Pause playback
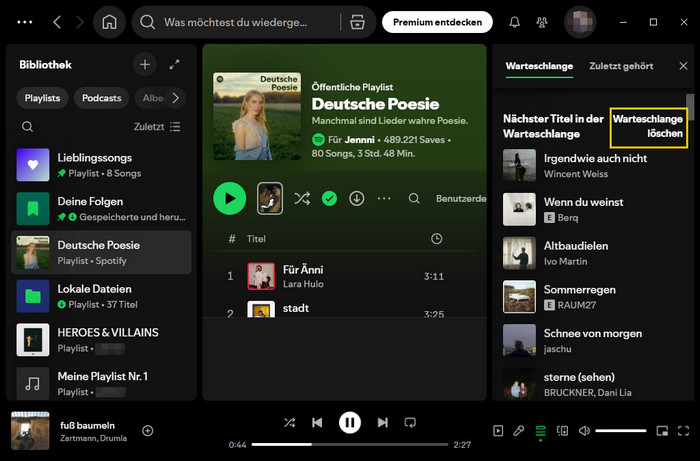This screenshot has width=700, height=461. 350,423
